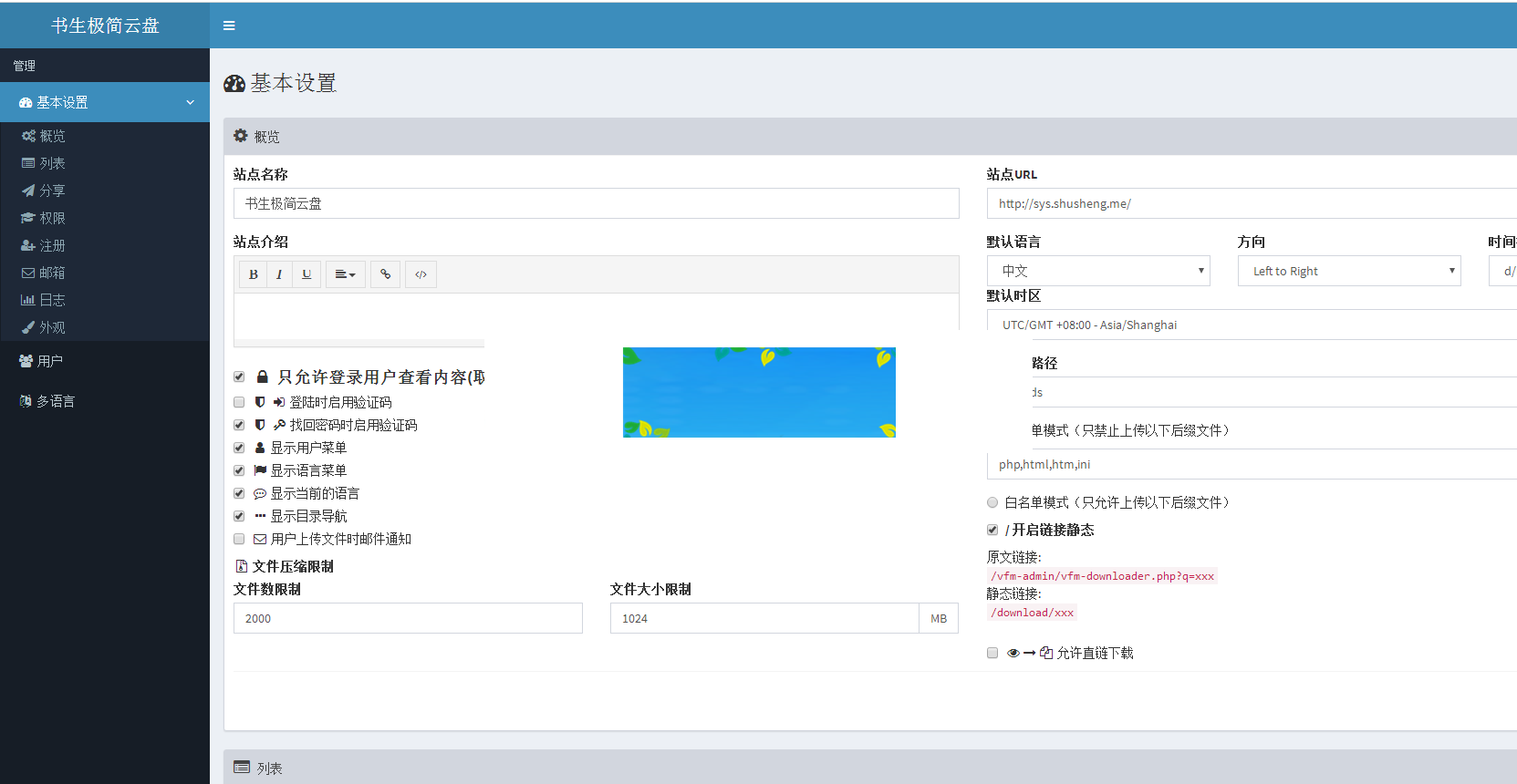
Task: Click the hamburger menu toggle icon
Action: (x=229, y=26)
